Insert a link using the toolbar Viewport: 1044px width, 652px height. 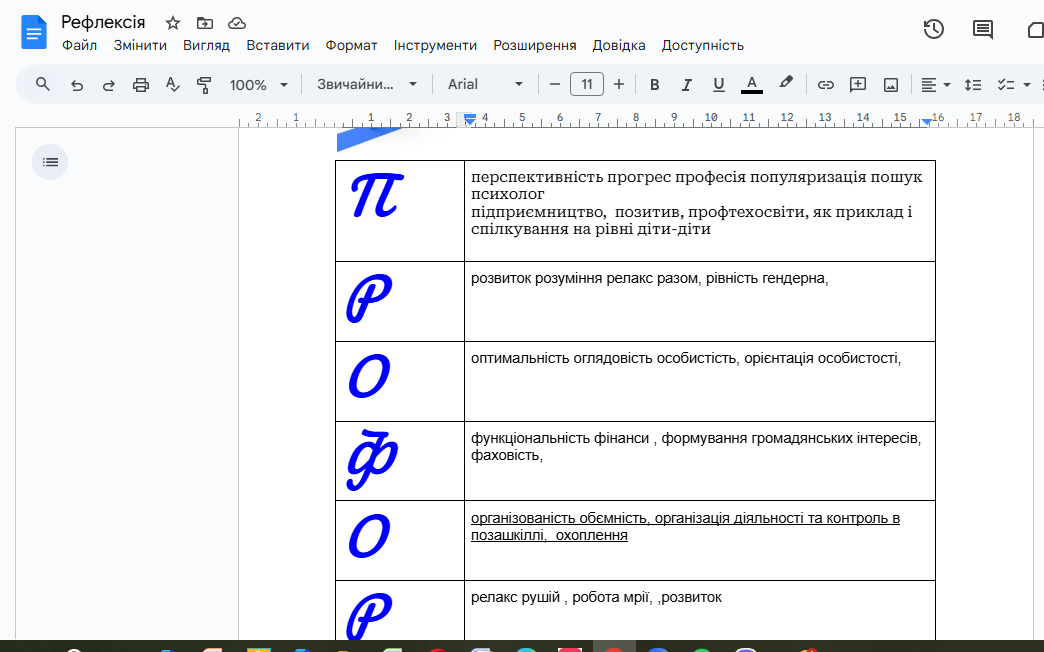coord(826,85)
